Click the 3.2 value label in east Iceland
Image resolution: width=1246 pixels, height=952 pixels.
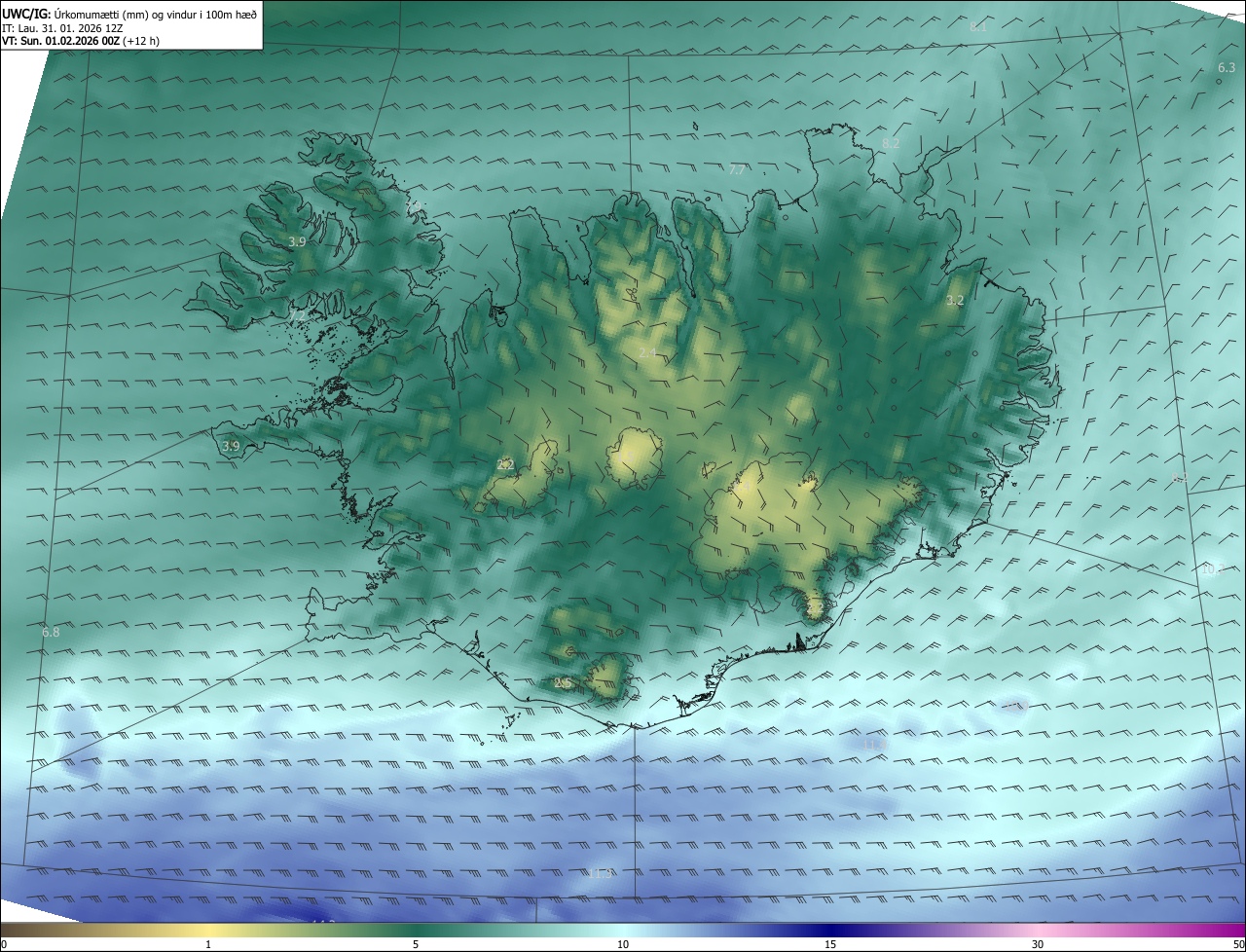(955, 300)
